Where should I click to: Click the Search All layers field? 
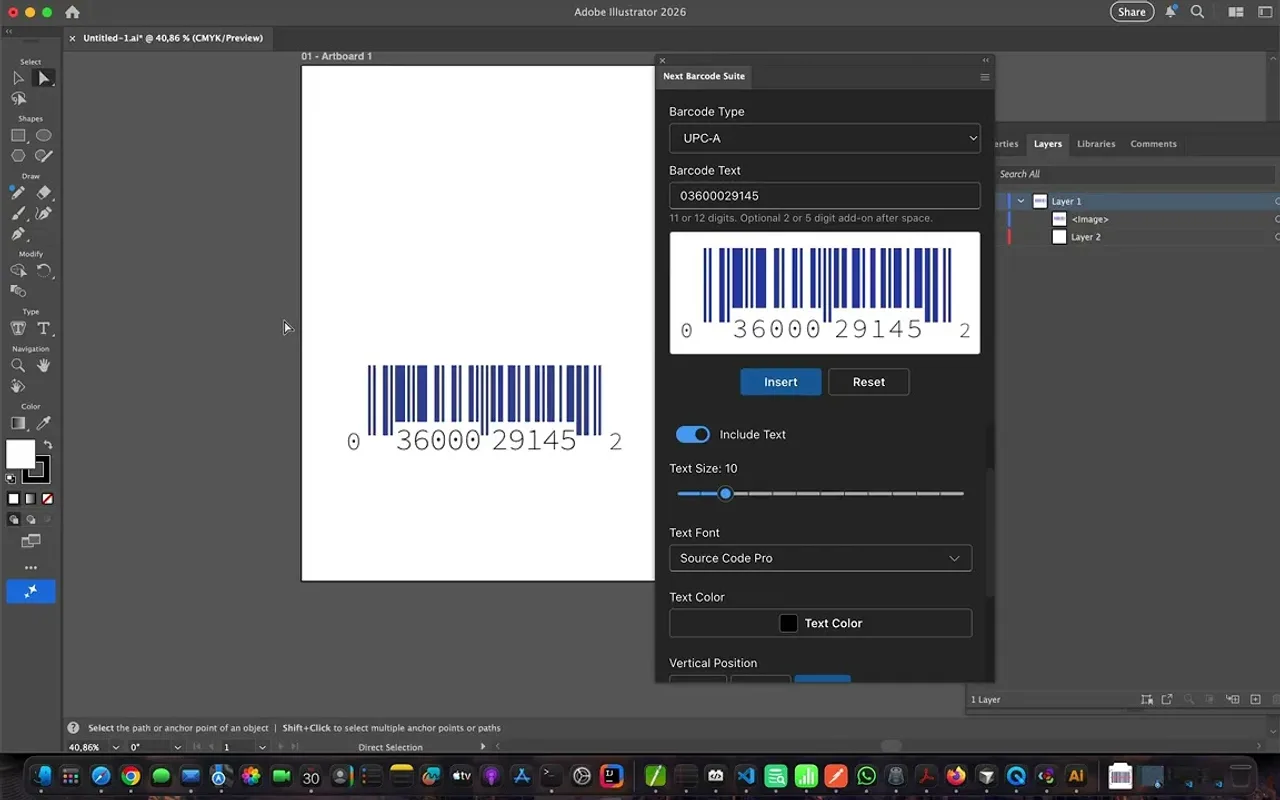(1136, 174)
